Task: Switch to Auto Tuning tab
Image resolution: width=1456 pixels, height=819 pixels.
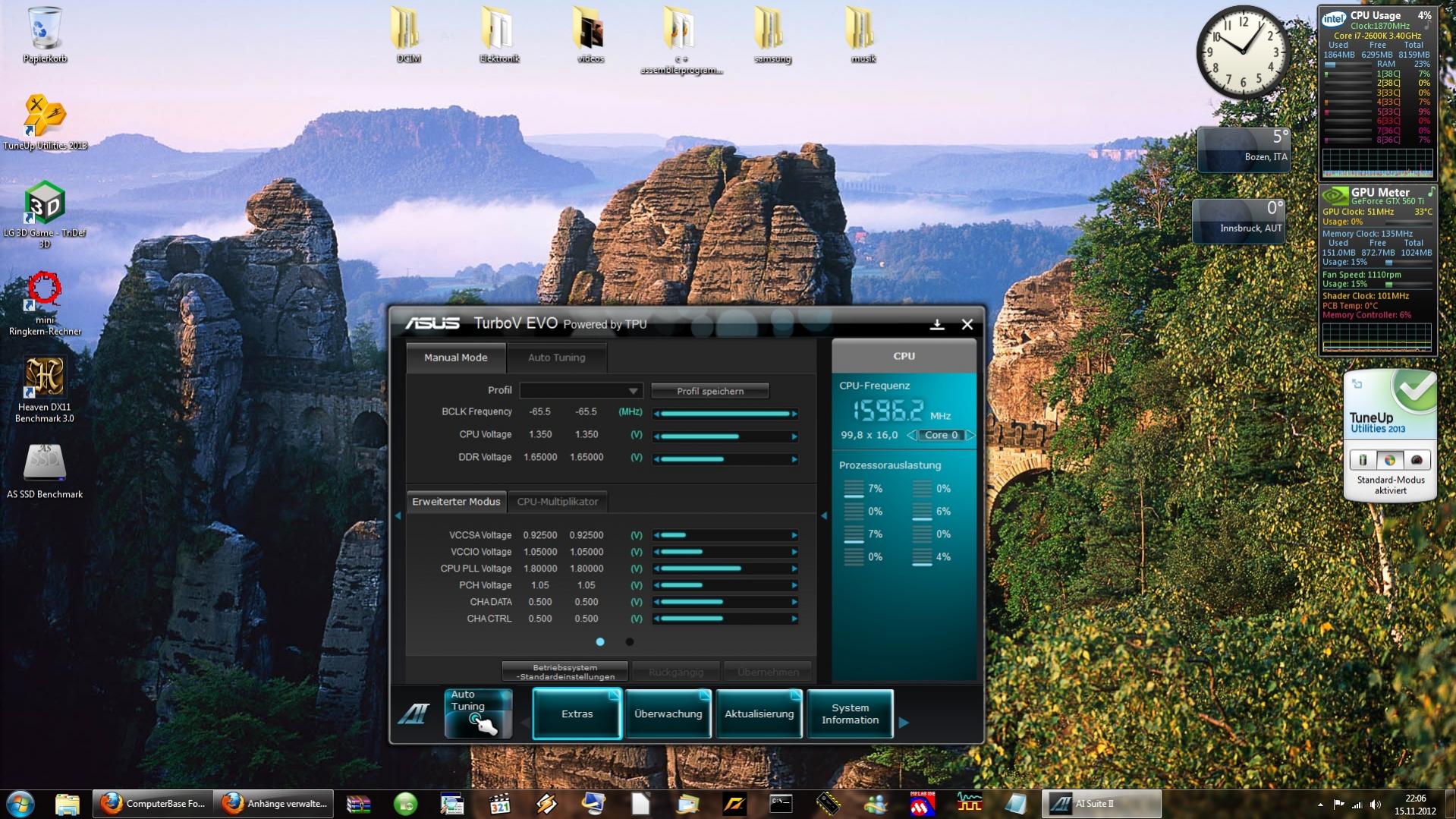Action: tap(557, 358)
